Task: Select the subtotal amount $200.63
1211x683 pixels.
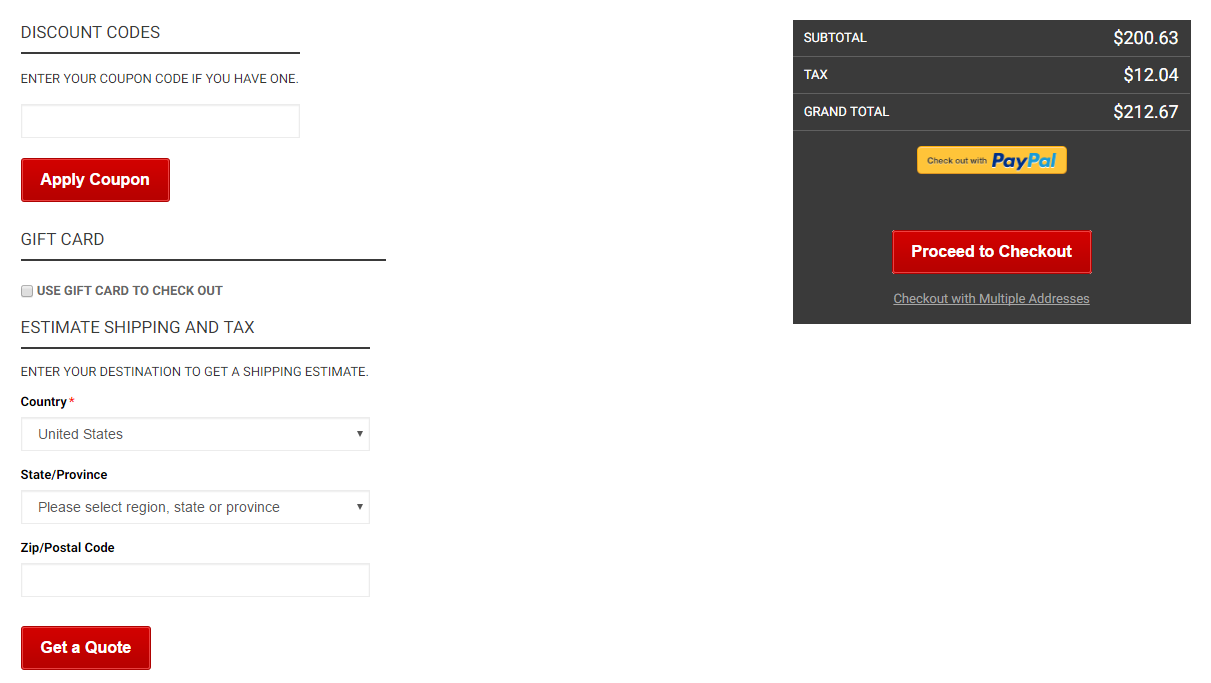Action: (1145, 38)
